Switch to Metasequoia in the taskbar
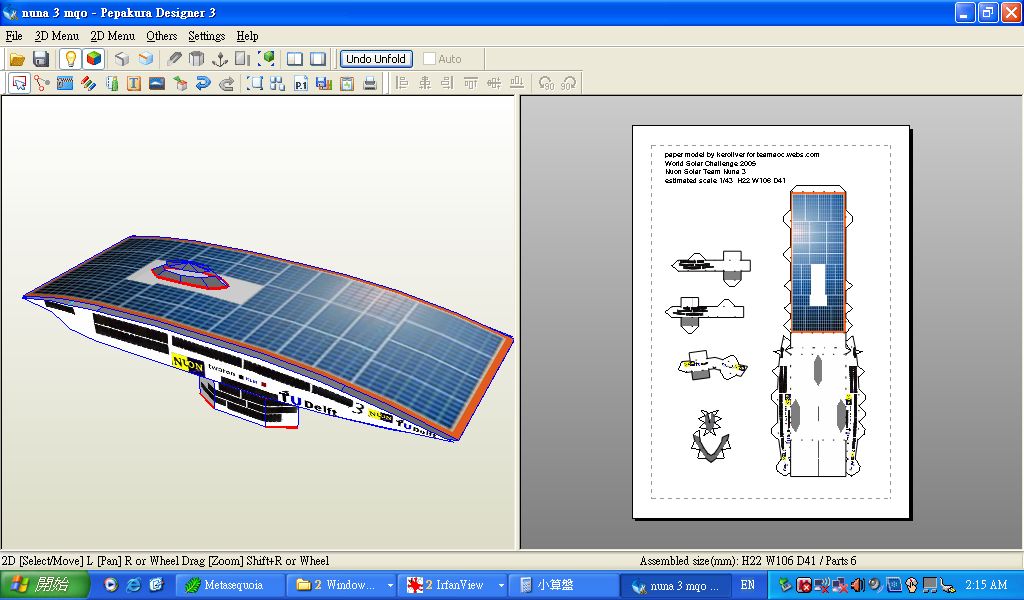Image resolution: width=1024 pixels, height=600 pixels. point(230,585)
